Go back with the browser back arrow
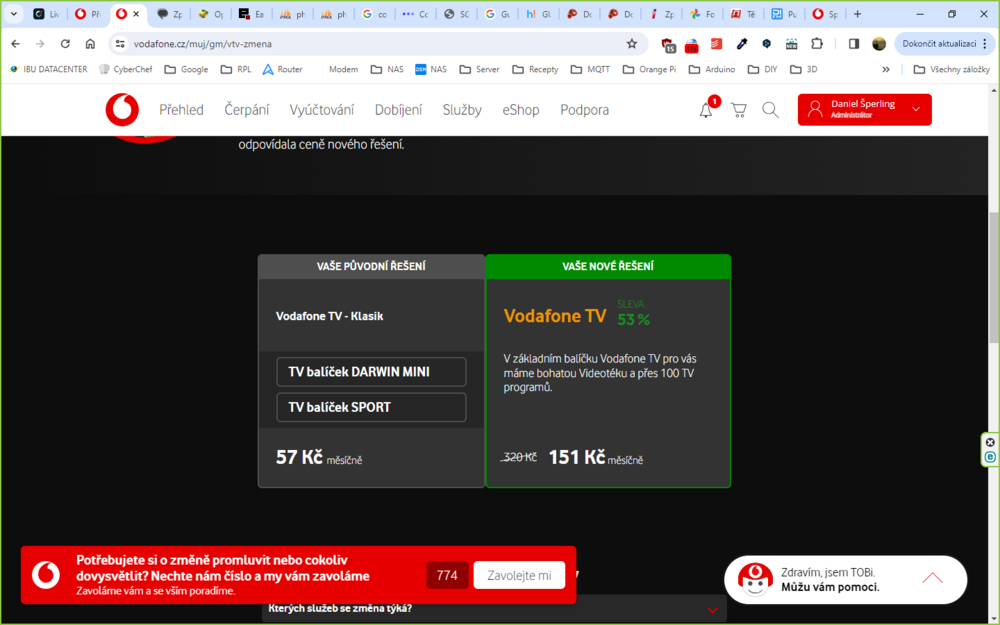 [x=15, y=43]
